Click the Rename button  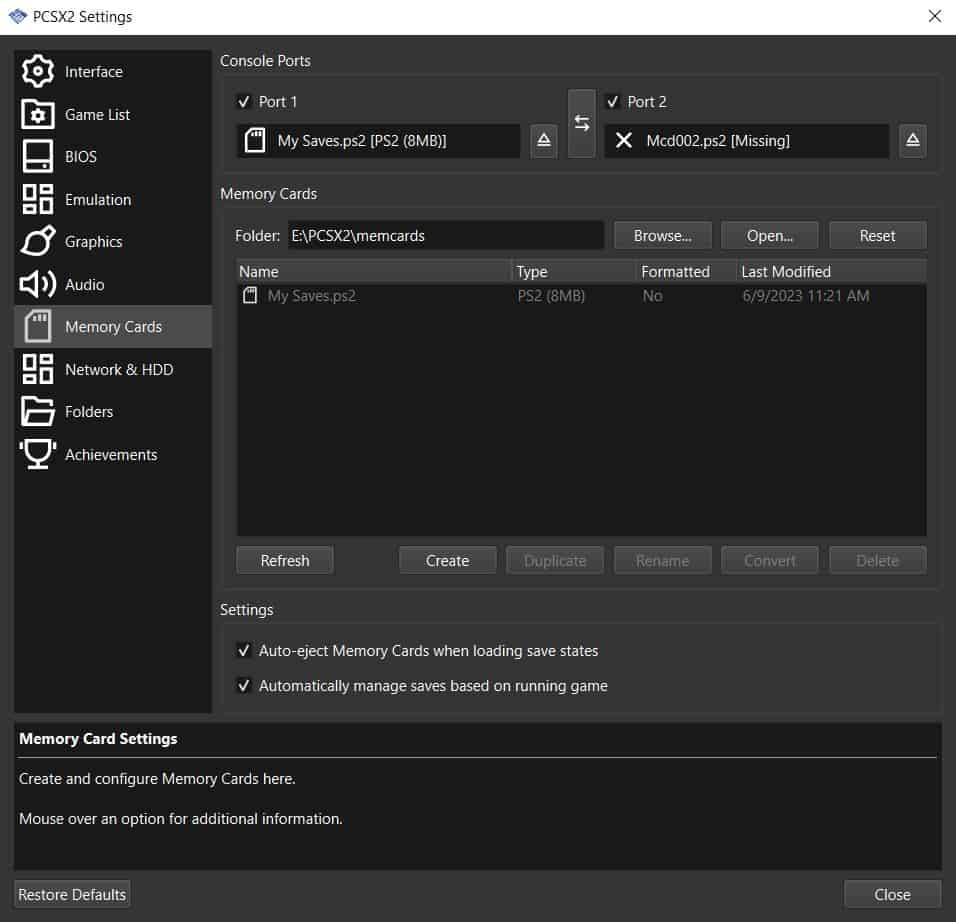pos(663,560)
